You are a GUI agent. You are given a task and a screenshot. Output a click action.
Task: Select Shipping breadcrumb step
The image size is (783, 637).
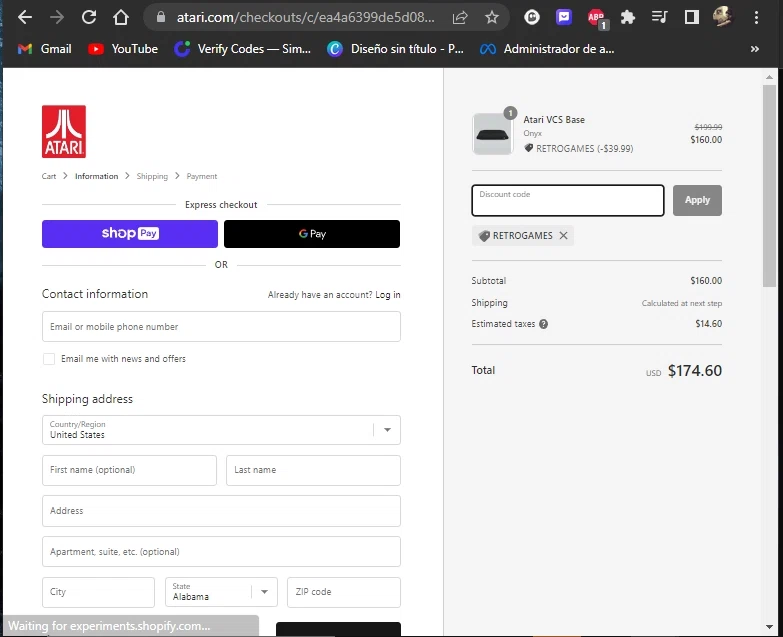click(152, 176)
